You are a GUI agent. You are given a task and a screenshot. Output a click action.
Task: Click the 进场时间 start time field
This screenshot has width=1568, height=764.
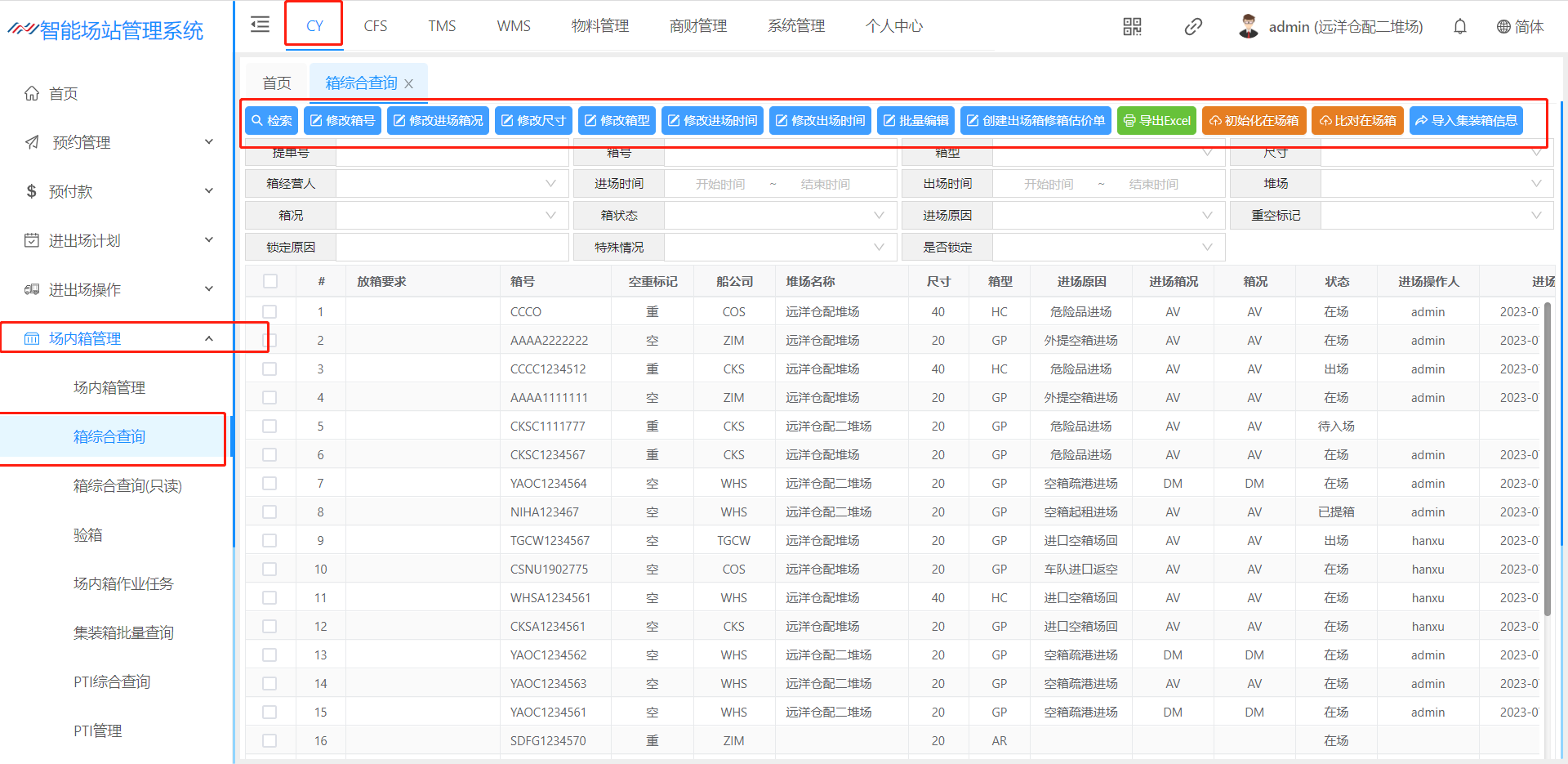[x=719, y=185]
